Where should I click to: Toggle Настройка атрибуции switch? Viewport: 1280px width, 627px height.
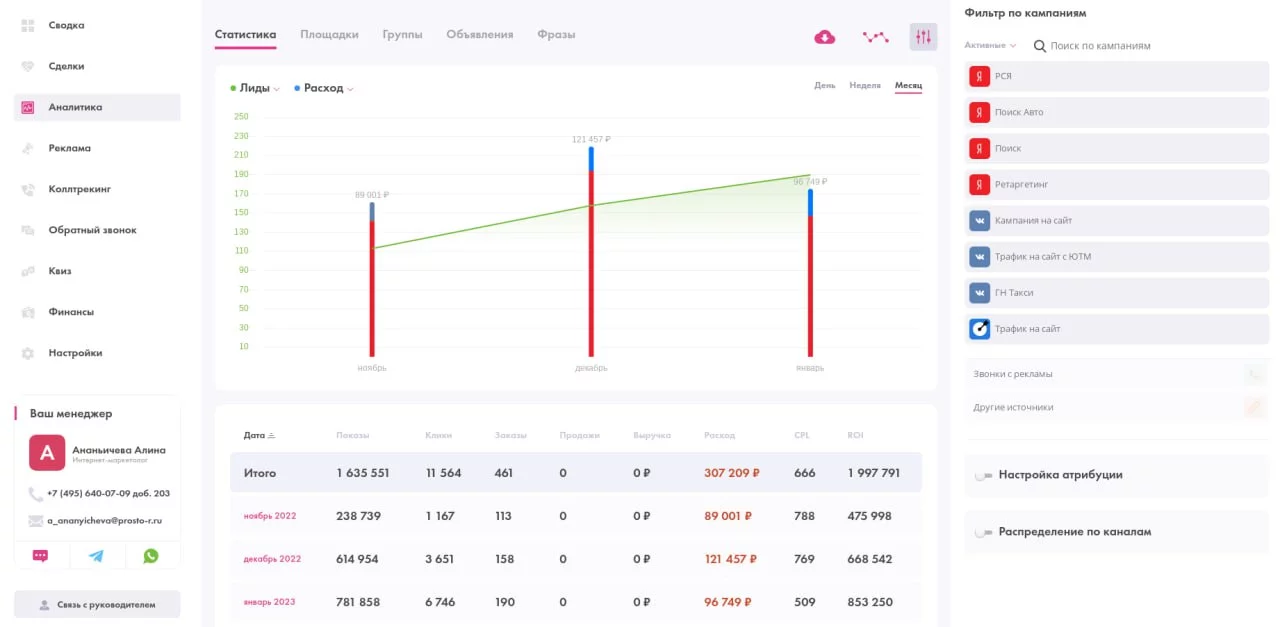click(x=983, y=476)
